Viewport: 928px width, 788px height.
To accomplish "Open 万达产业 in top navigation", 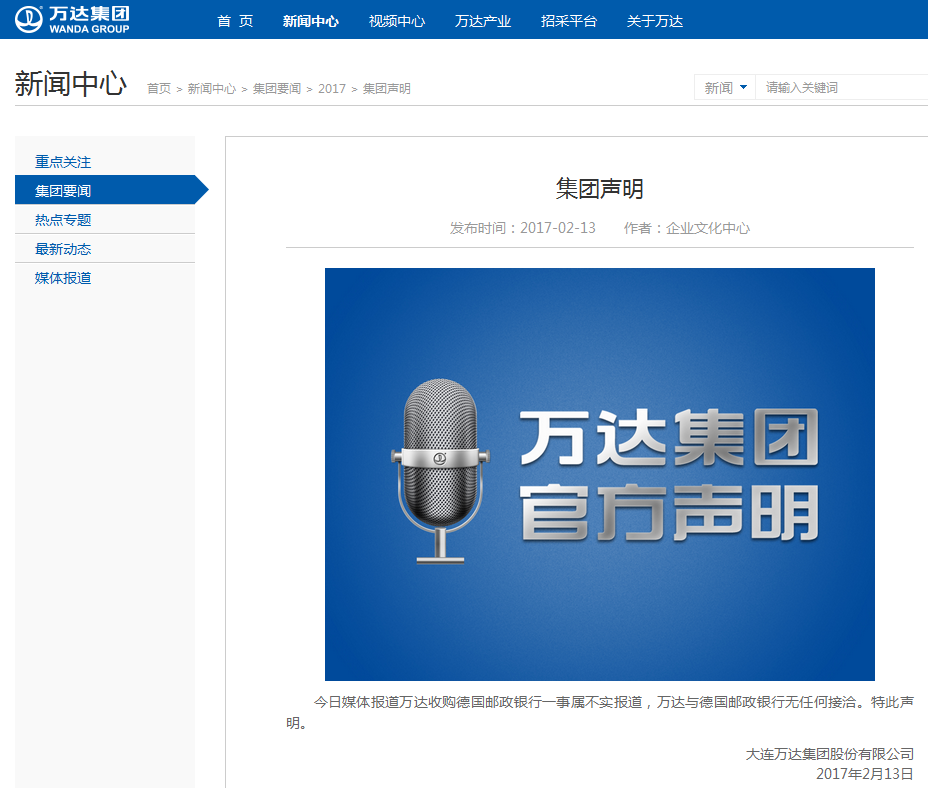I will click(x=483, y=21).
